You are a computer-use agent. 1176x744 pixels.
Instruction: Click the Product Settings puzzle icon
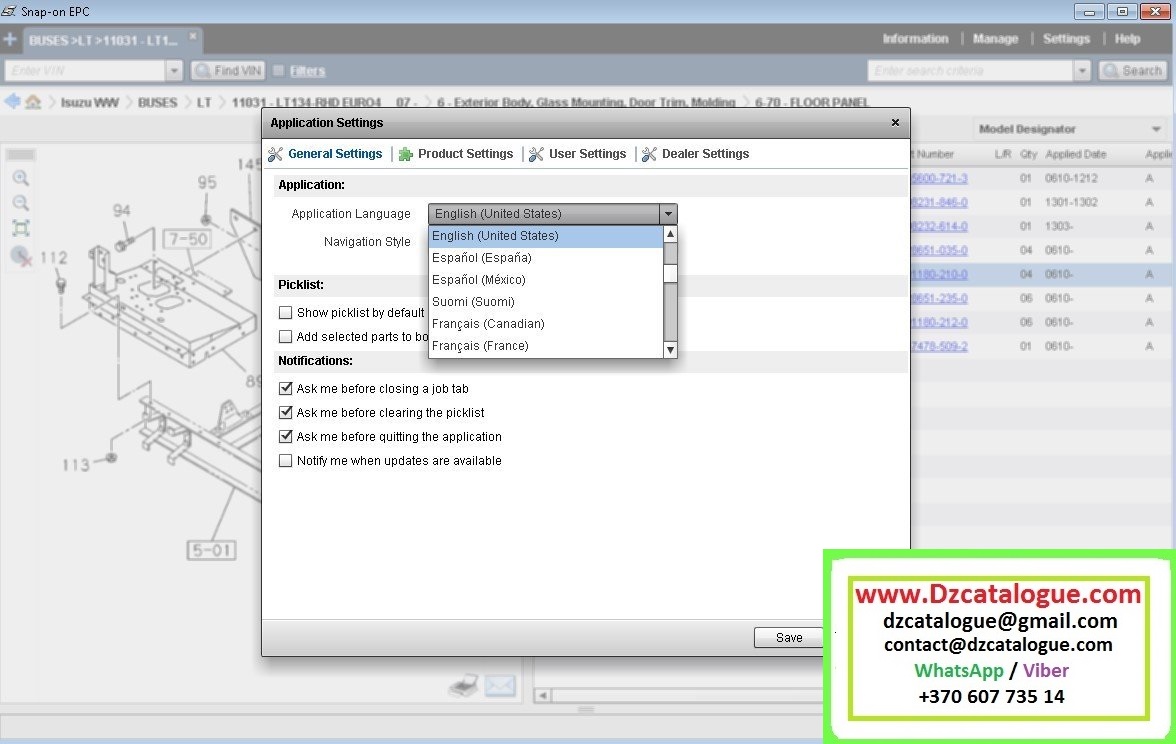pos(406,154)
